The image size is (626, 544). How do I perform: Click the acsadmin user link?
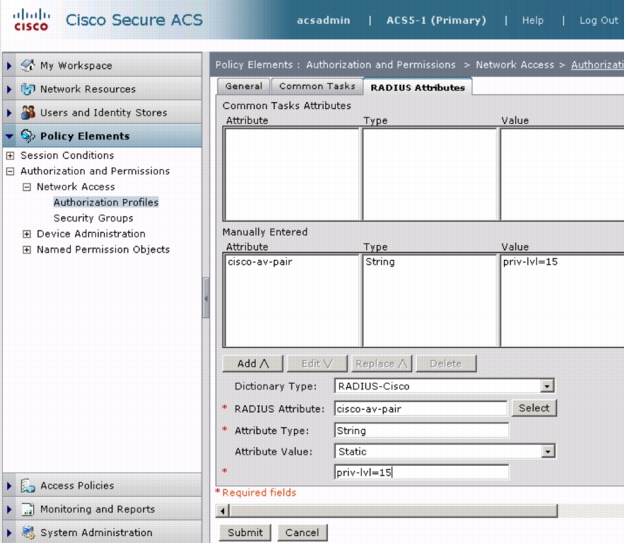pos(323,20)
